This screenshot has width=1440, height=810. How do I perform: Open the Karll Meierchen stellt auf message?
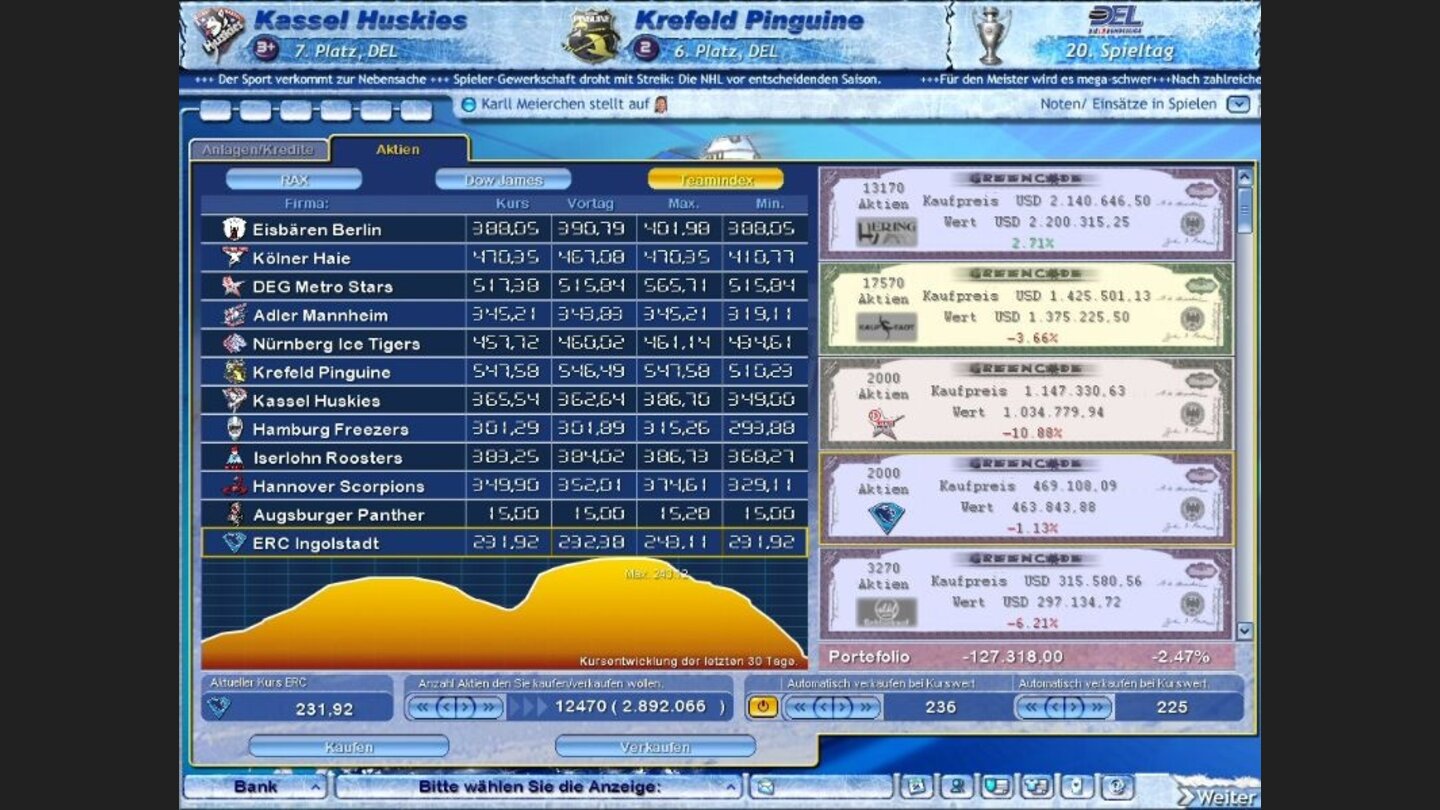click(x=567, y=104)
